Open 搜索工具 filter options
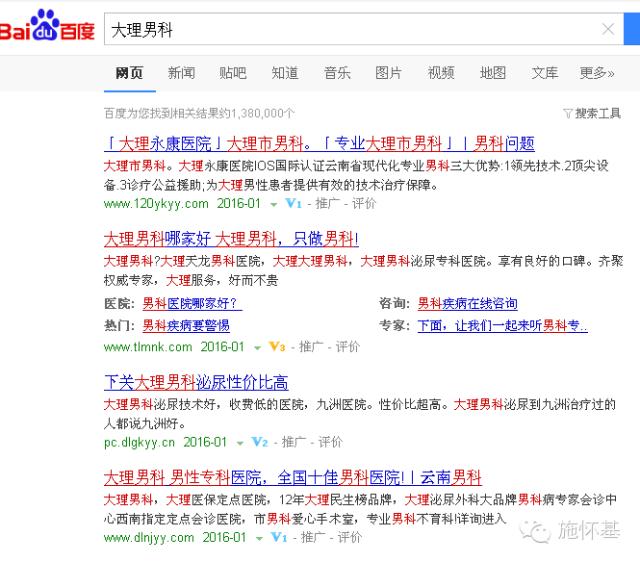This screenshot has height=562, width=640. click(x=598, y=113)
